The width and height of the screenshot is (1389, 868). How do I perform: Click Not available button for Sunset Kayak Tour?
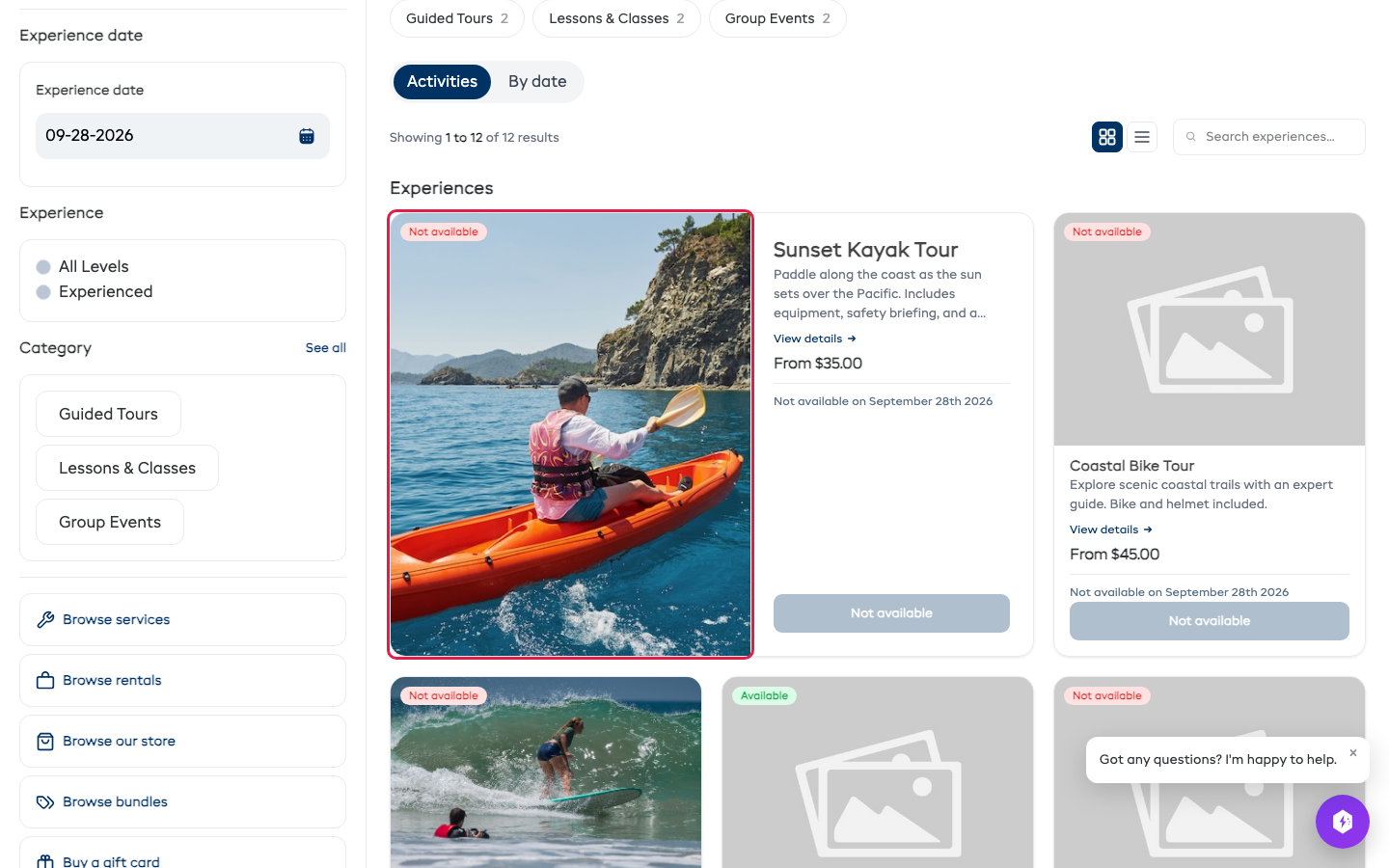891,613
